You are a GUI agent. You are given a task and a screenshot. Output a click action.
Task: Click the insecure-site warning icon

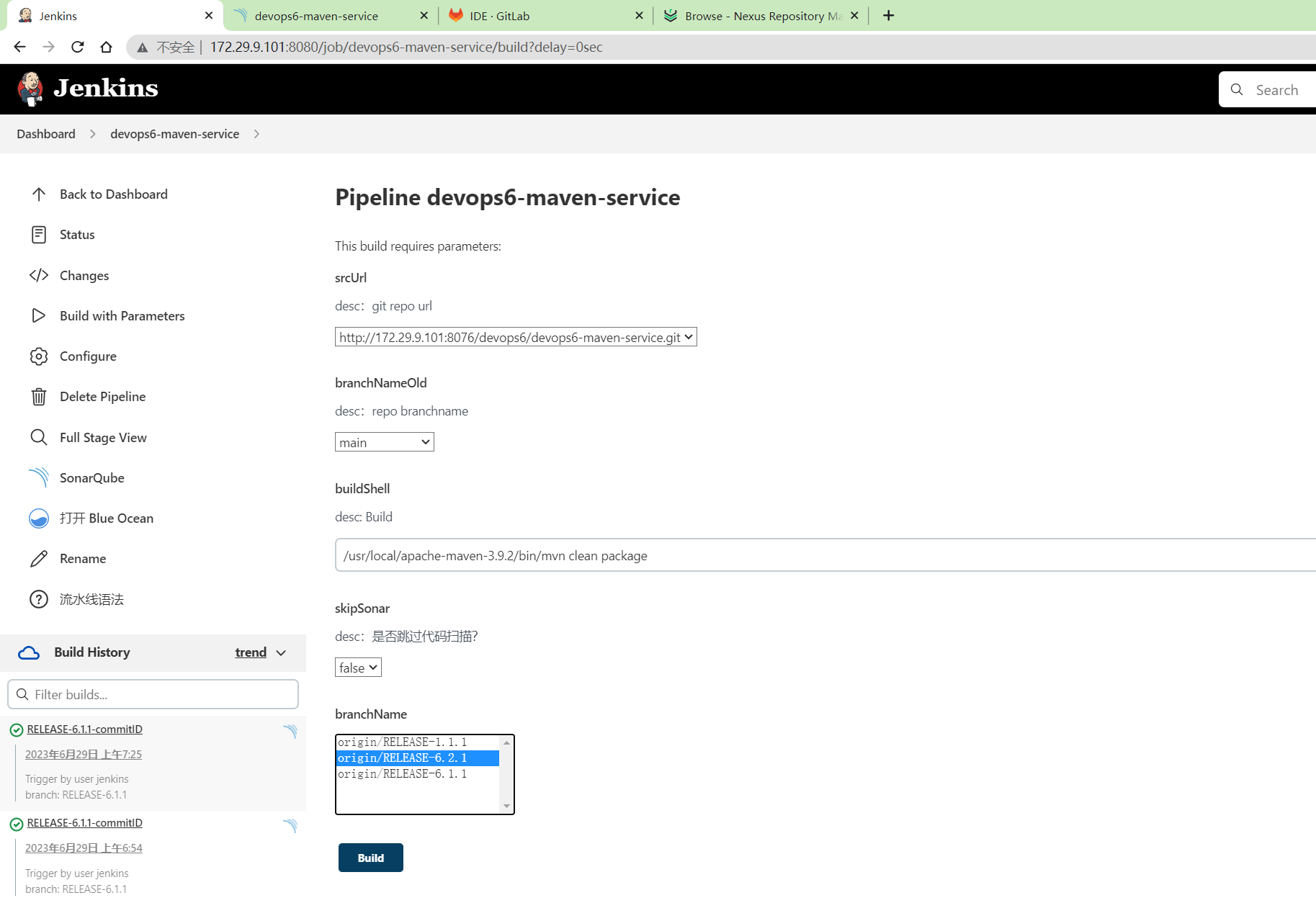point(143,48)
